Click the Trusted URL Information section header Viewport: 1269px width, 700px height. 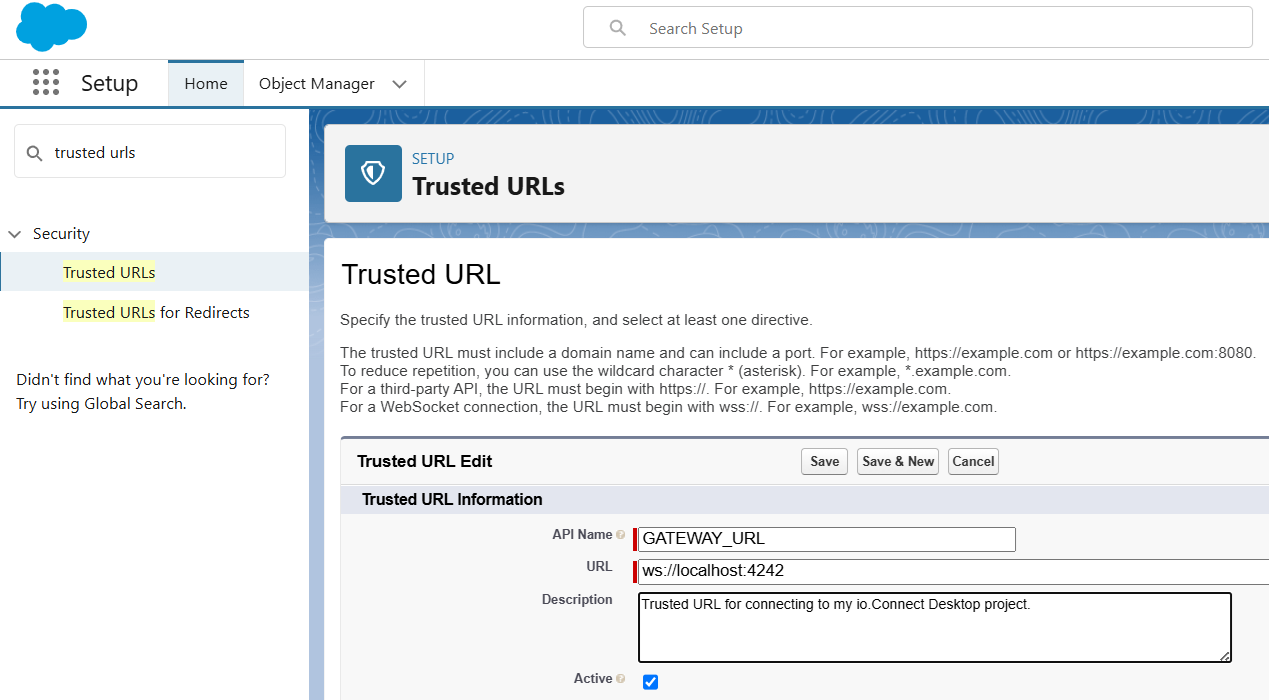pyautogui.click(x=452, y=499)
